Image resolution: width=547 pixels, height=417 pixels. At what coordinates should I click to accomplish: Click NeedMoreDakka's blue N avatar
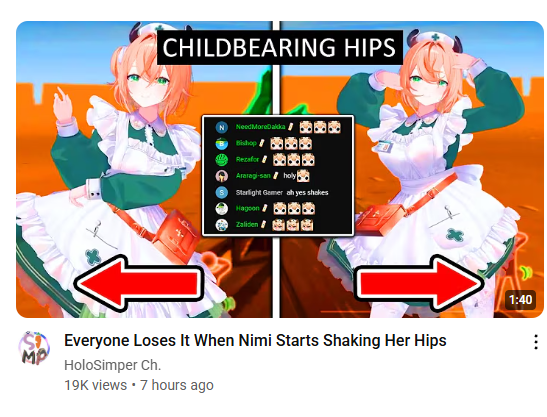[x=222, y=127]
